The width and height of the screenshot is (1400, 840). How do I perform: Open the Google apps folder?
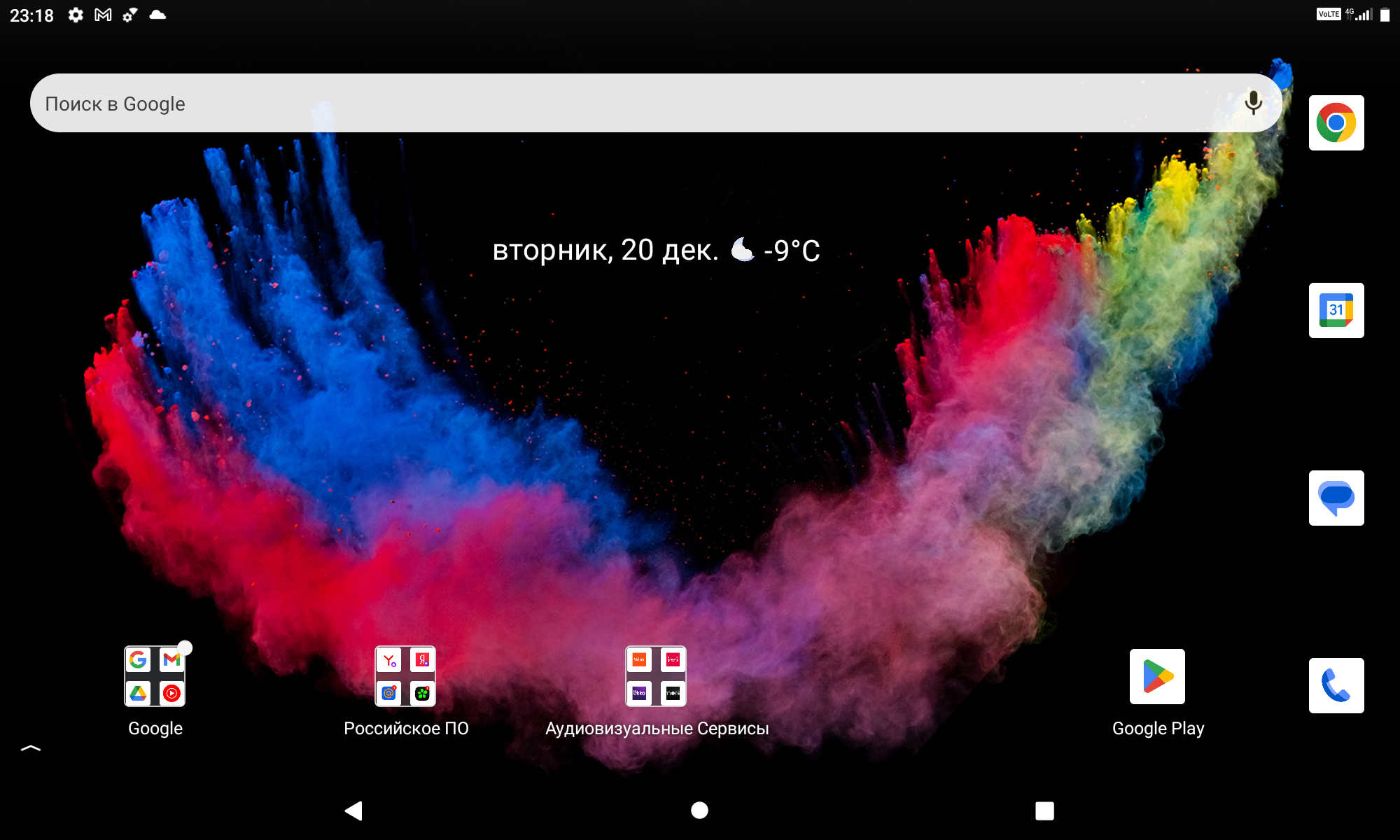[155, 677]
